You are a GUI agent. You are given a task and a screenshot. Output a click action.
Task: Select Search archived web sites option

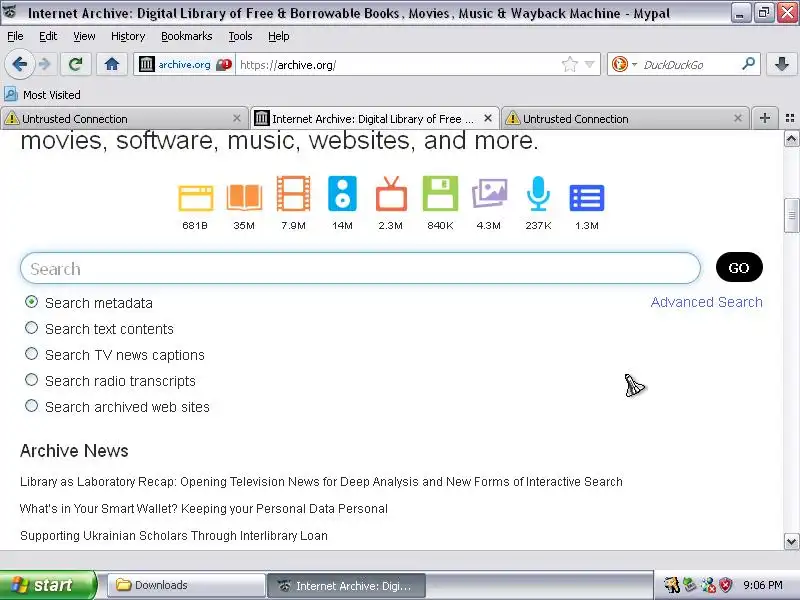click(31, 406)
